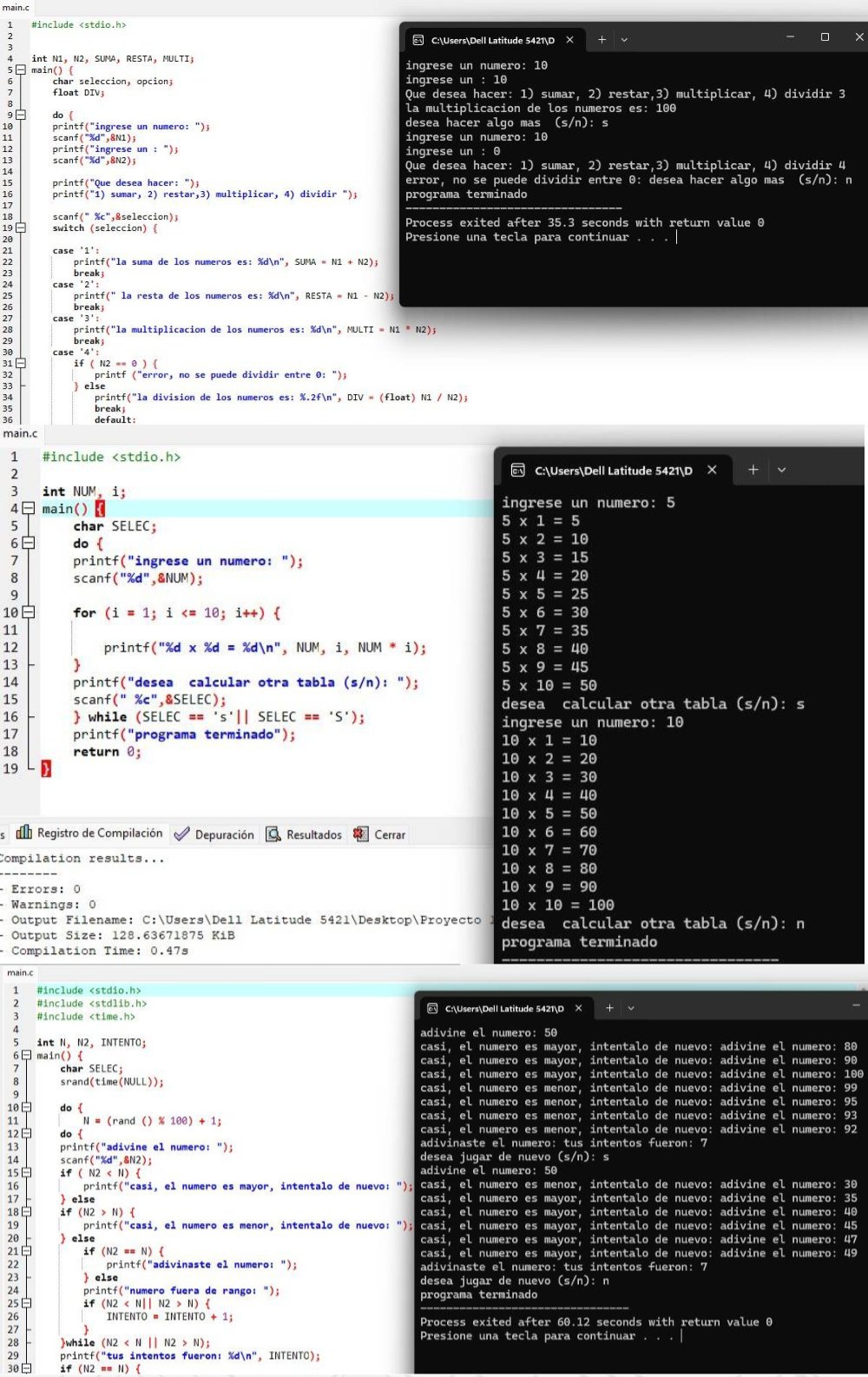This screenshot has width=868, height=1377.
Task: Open tab dropdown chevron in calculator terminal
Action: click(x=624, y=40)
